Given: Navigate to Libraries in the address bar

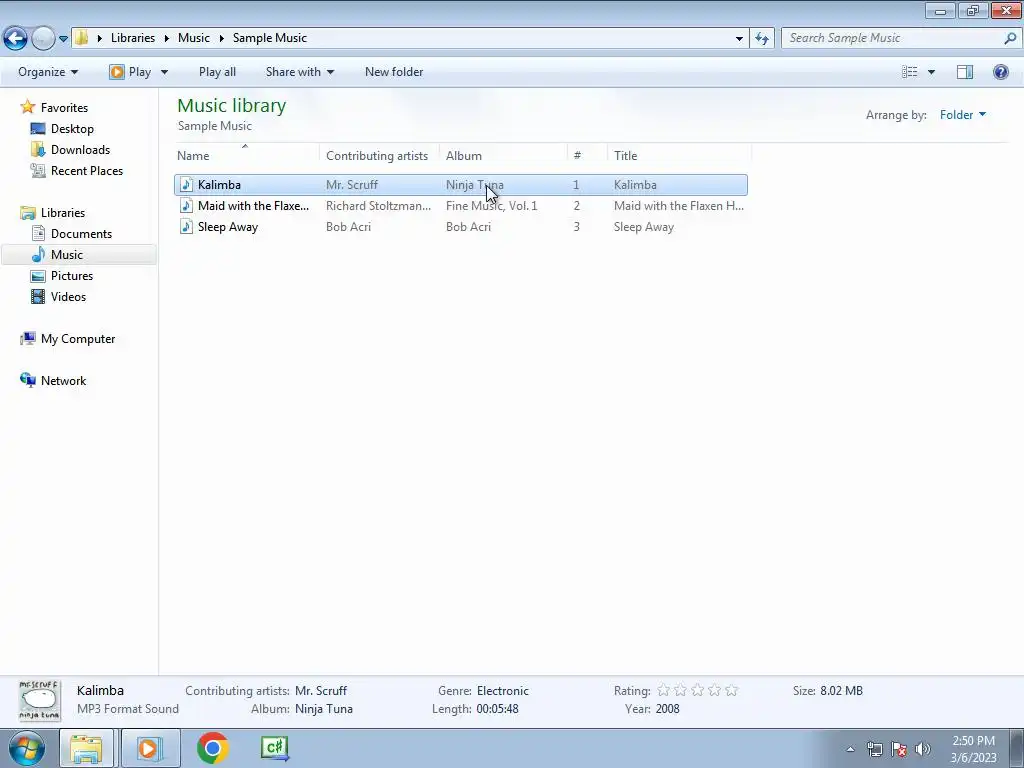Looking at the screenshot, I should pos(133,38).
